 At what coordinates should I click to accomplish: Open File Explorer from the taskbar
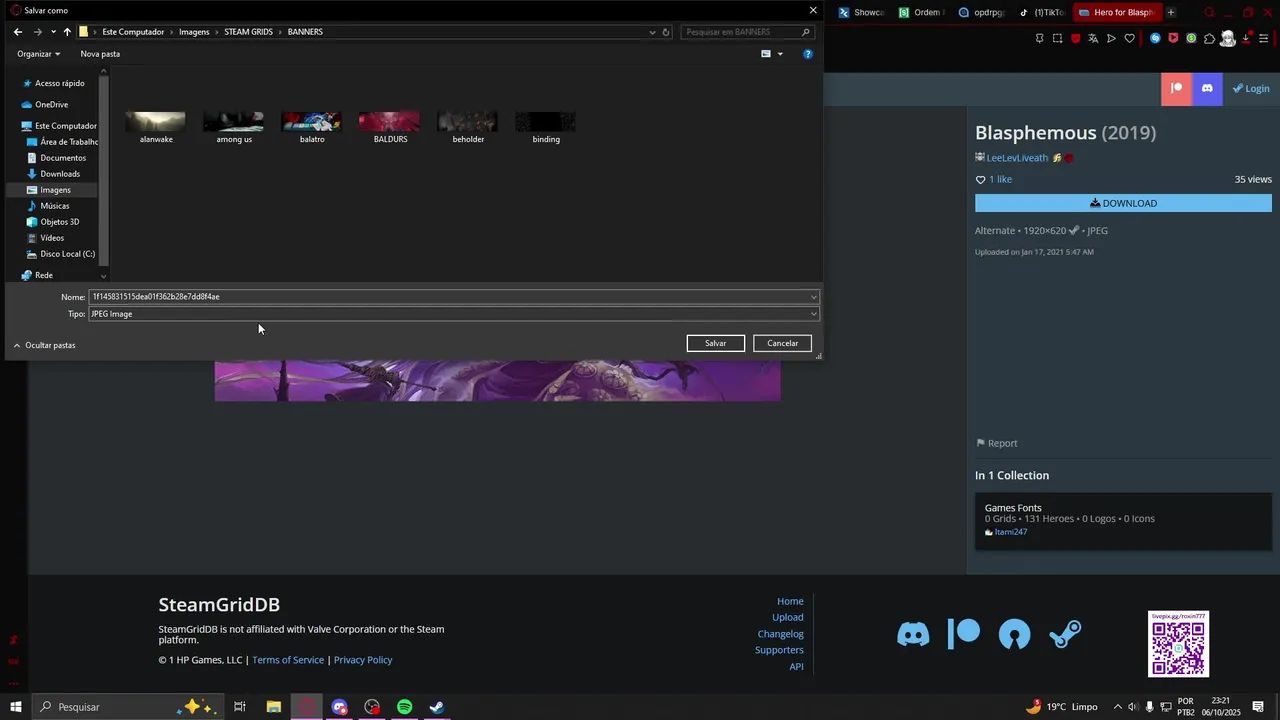pos(273,707)
